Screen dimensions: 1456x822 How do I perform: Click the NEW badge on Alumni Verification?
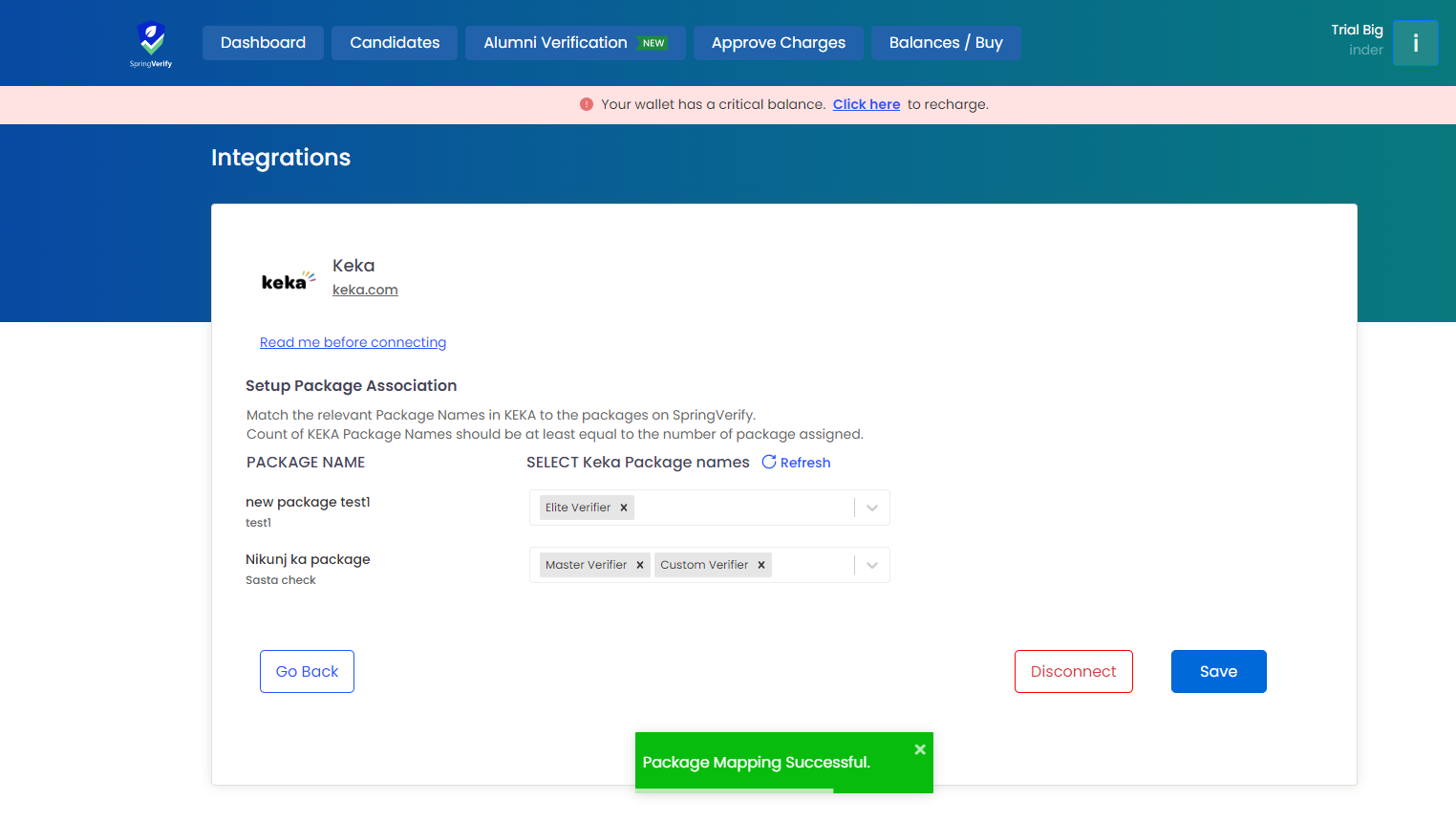tap(653, 43)
